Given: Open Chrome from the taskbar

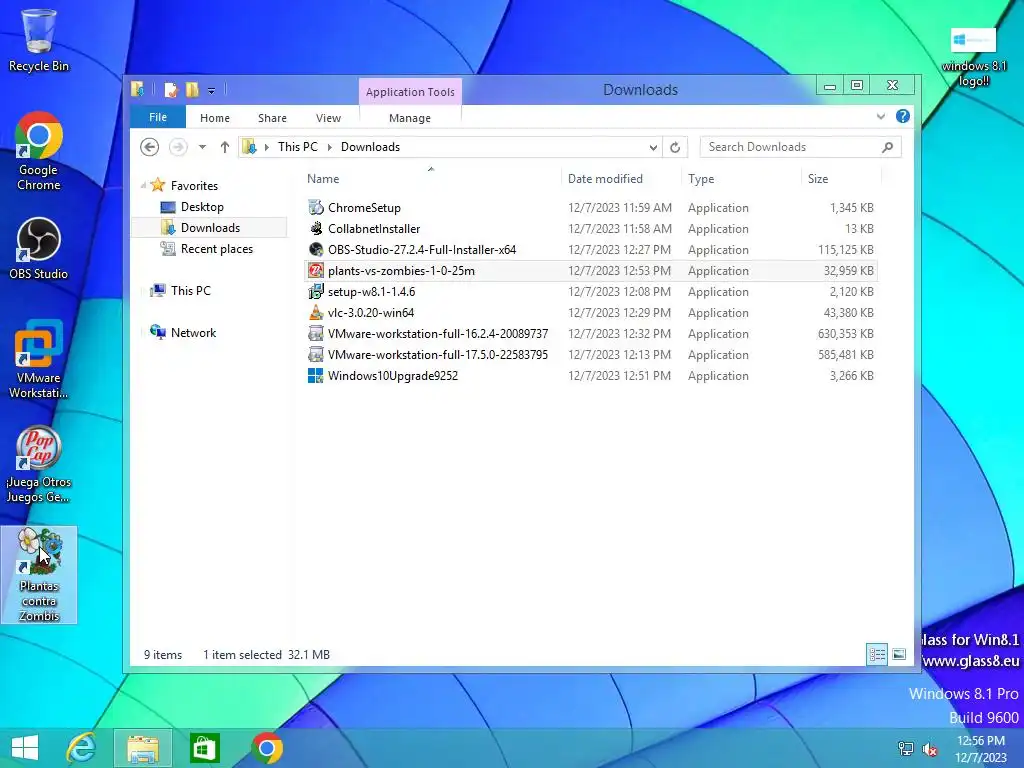Looking at the screenshot, I should tap(267, 748).
